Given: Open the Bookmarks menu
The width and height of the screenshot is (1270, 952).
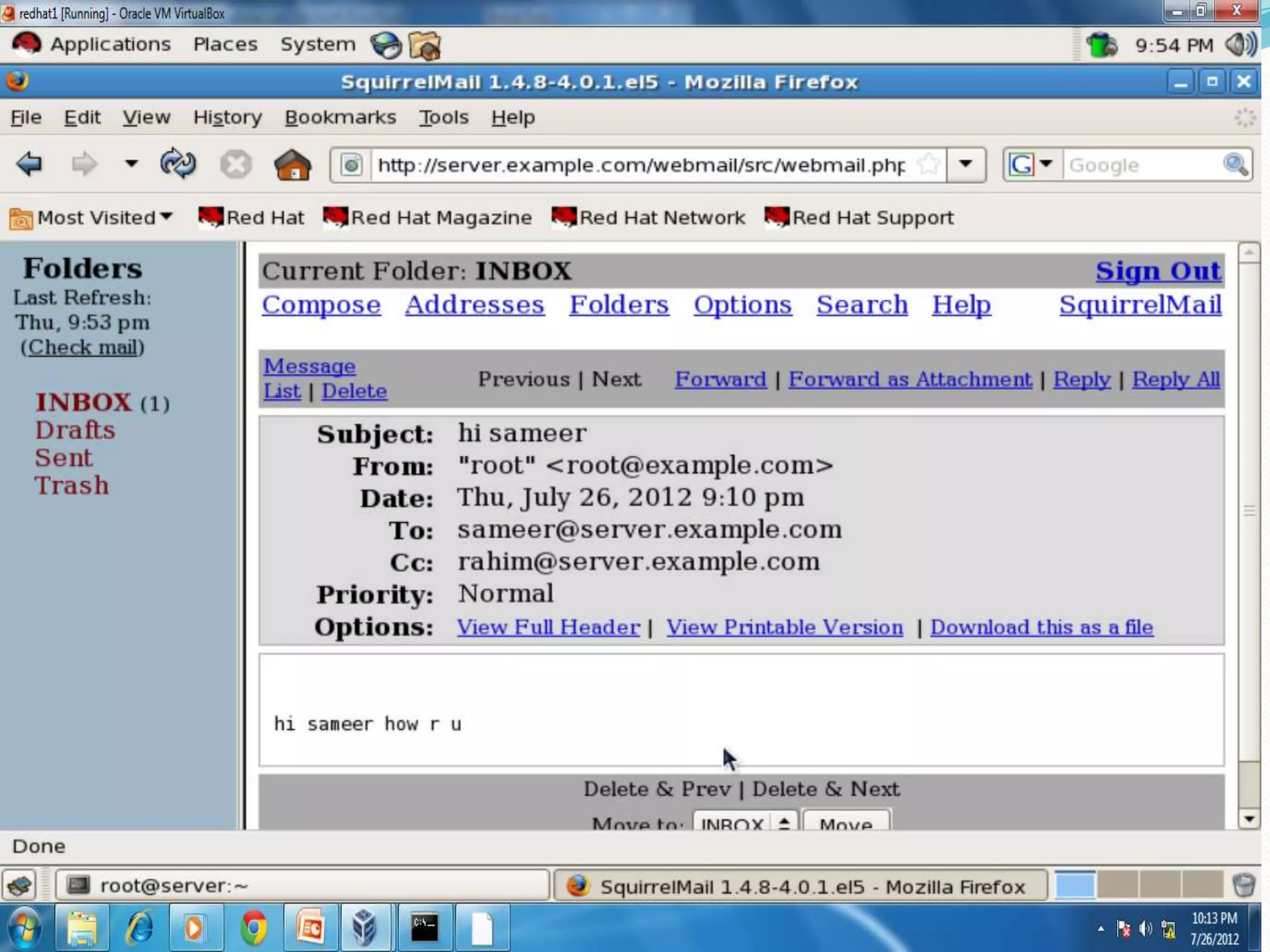Looking at the screenshot, I should (x=340, y=117).
